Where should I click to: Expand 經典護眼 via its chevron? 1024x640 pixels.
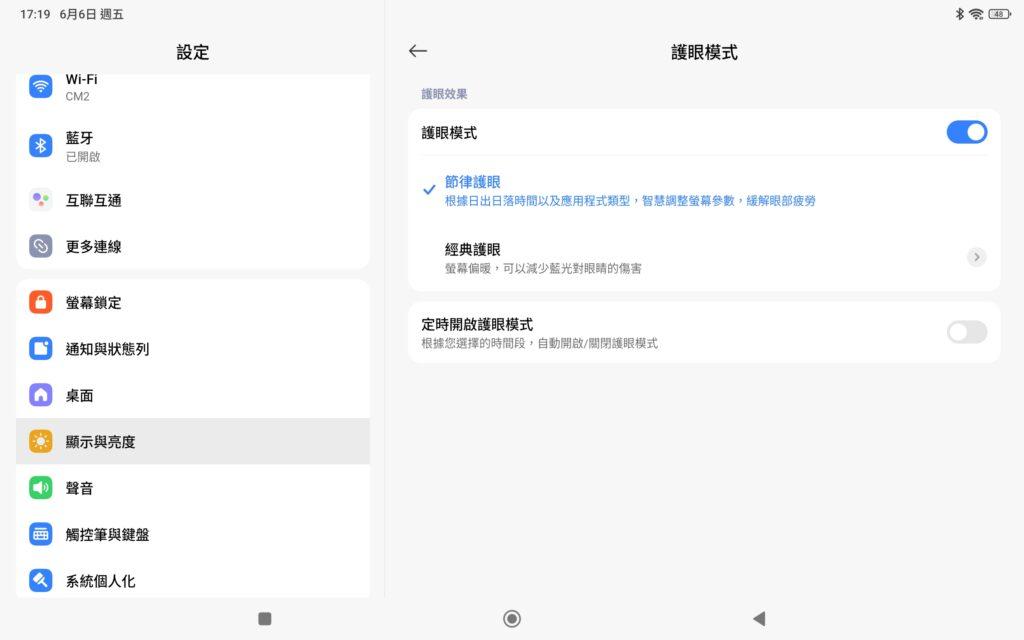[x=976, y=256]
